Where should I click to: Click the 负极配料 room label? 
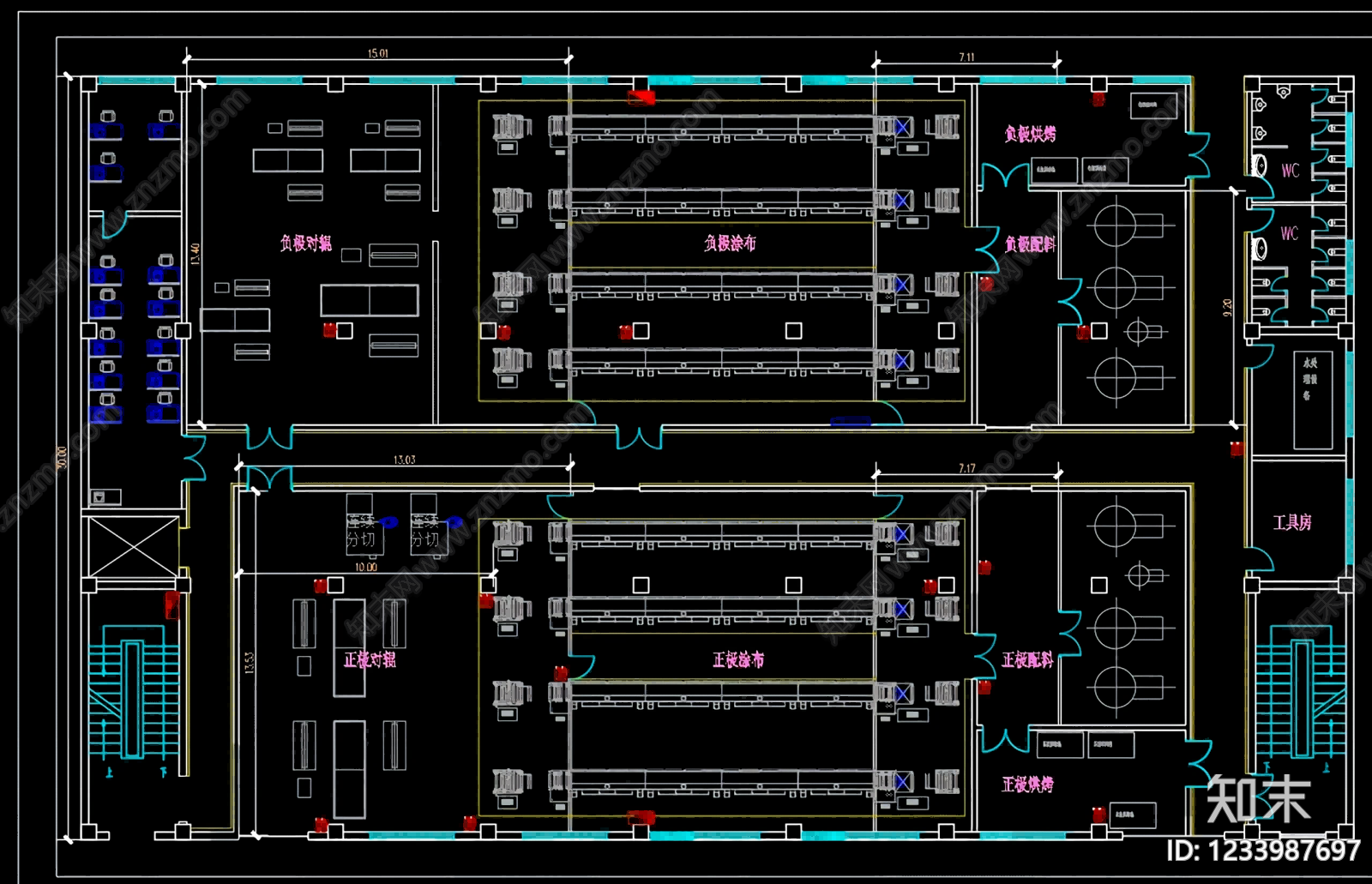(1030, 244)
